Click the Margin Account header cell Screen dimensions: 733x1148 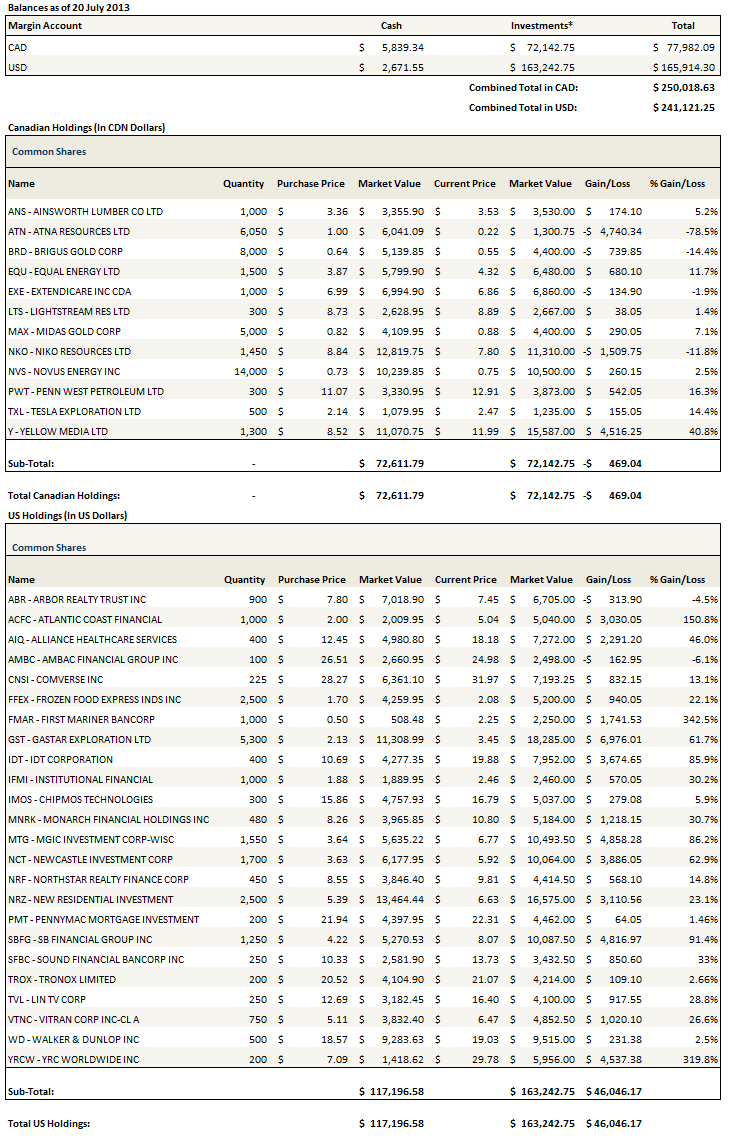pyautogui.click(x=45, y=26)
